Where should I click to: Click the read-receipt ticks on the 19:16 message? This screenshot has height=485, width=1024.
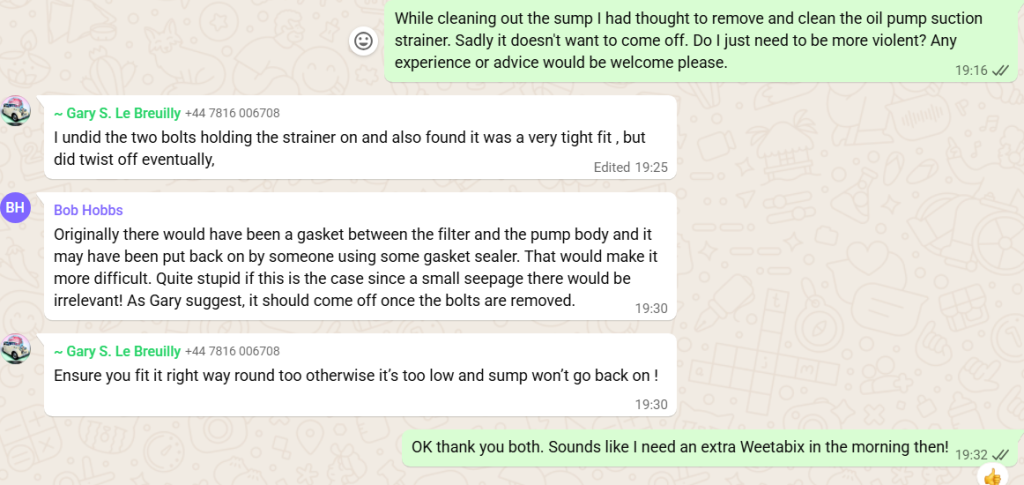tap(1002, 70)
